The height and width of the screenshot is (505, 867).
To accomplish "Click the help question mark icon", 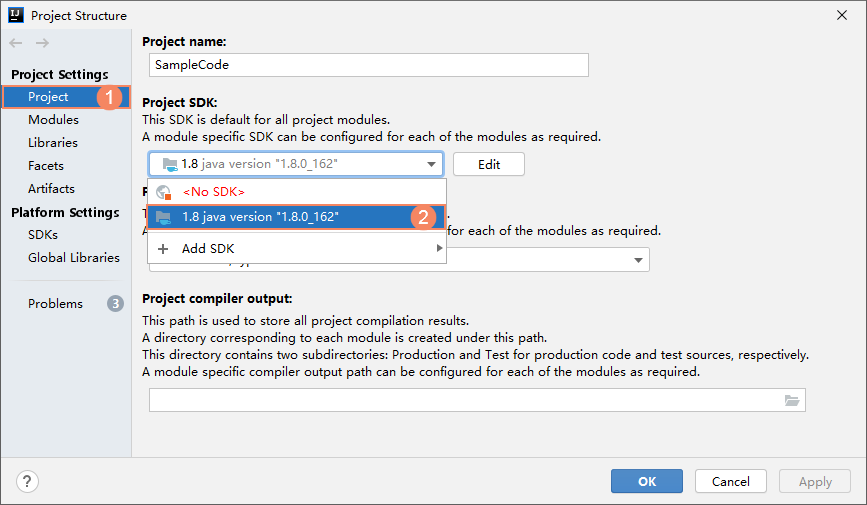I will click(27, 481).
